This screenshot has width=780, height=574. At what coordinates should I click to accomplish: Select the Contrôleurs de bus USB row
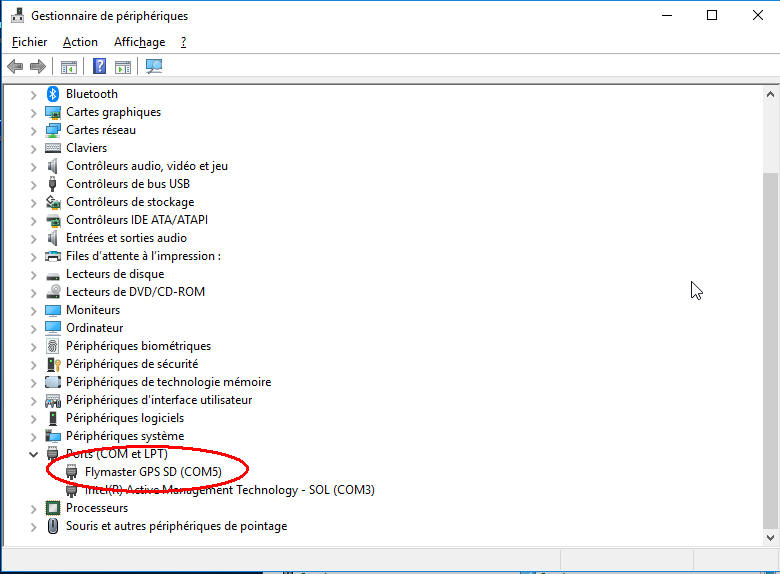coord(128,184)
